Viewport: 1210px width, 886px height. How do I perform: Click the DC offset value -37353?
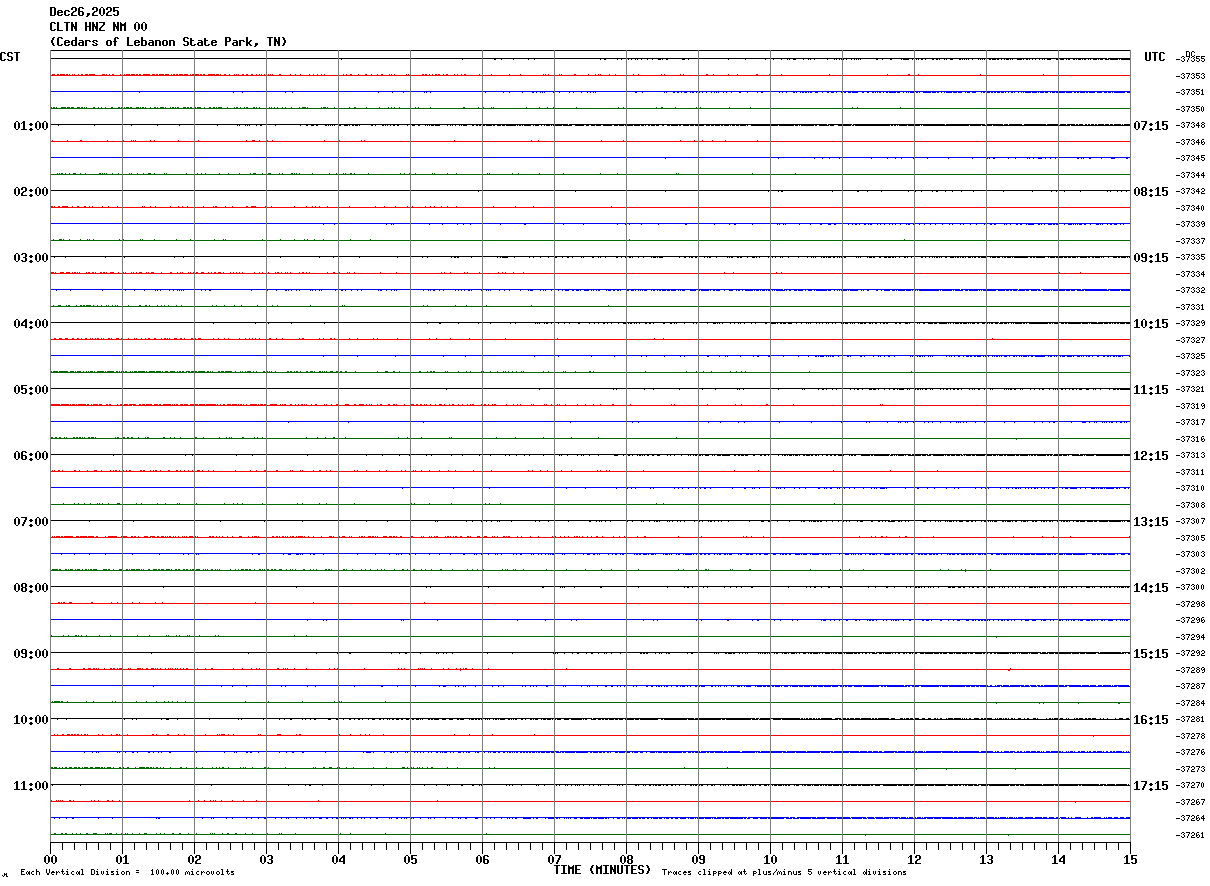point(1190,76)
